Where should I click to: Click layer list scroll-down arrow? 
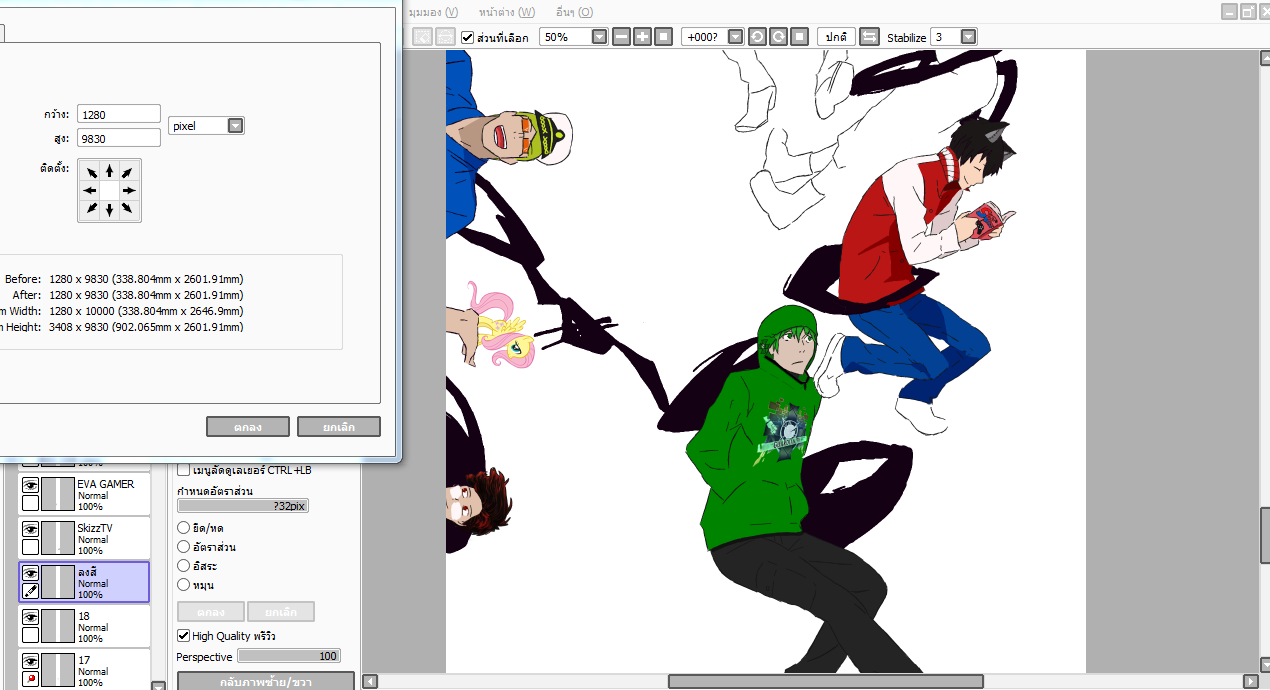(158, 685)
